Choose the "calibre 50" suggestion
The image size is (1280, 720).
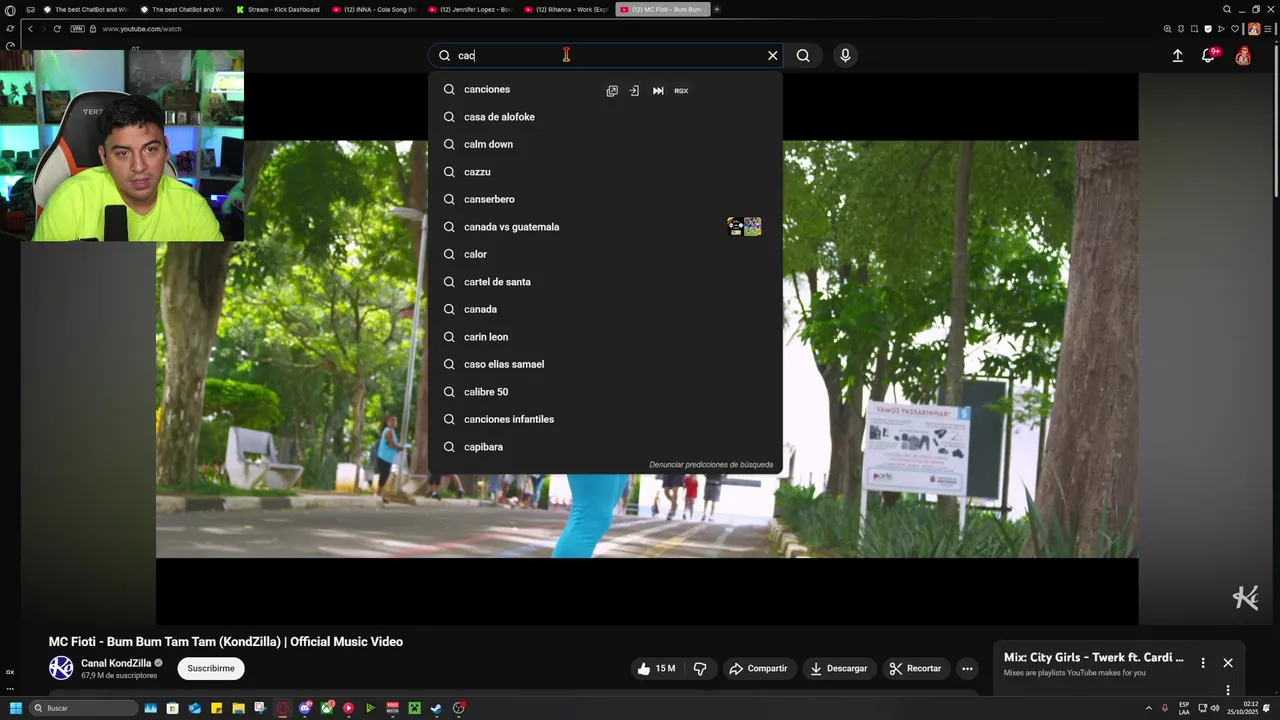pos(605,392)
